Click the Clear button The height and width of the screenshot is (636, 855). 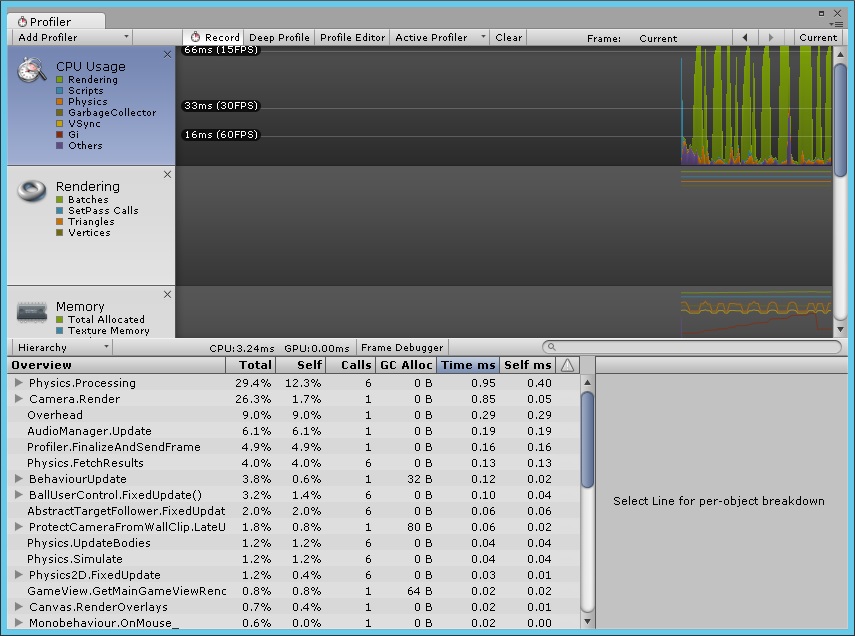pyautogui.click(x=508, y=38)
